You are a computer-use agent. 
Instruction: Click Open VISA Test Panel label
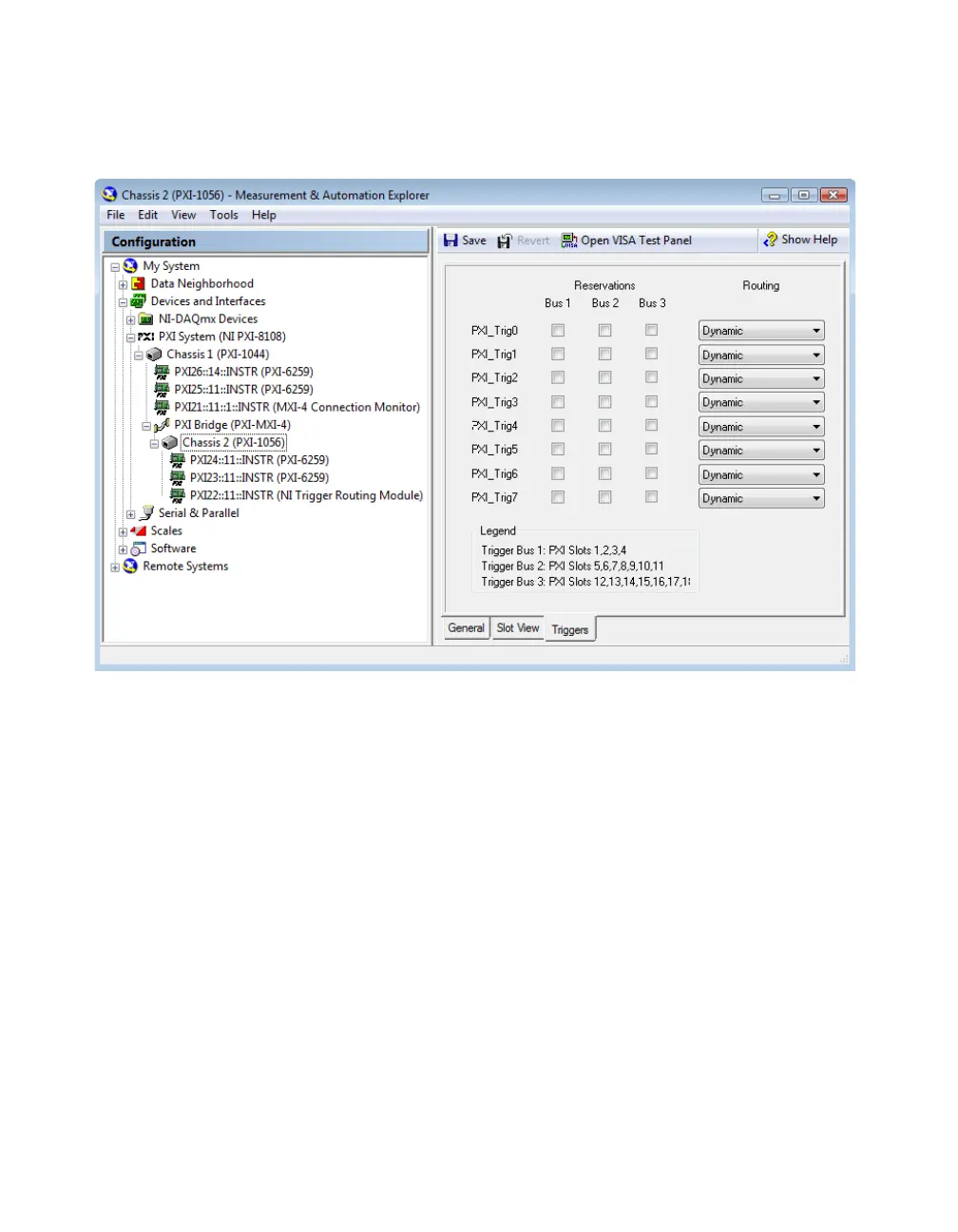tap(637, 241)
